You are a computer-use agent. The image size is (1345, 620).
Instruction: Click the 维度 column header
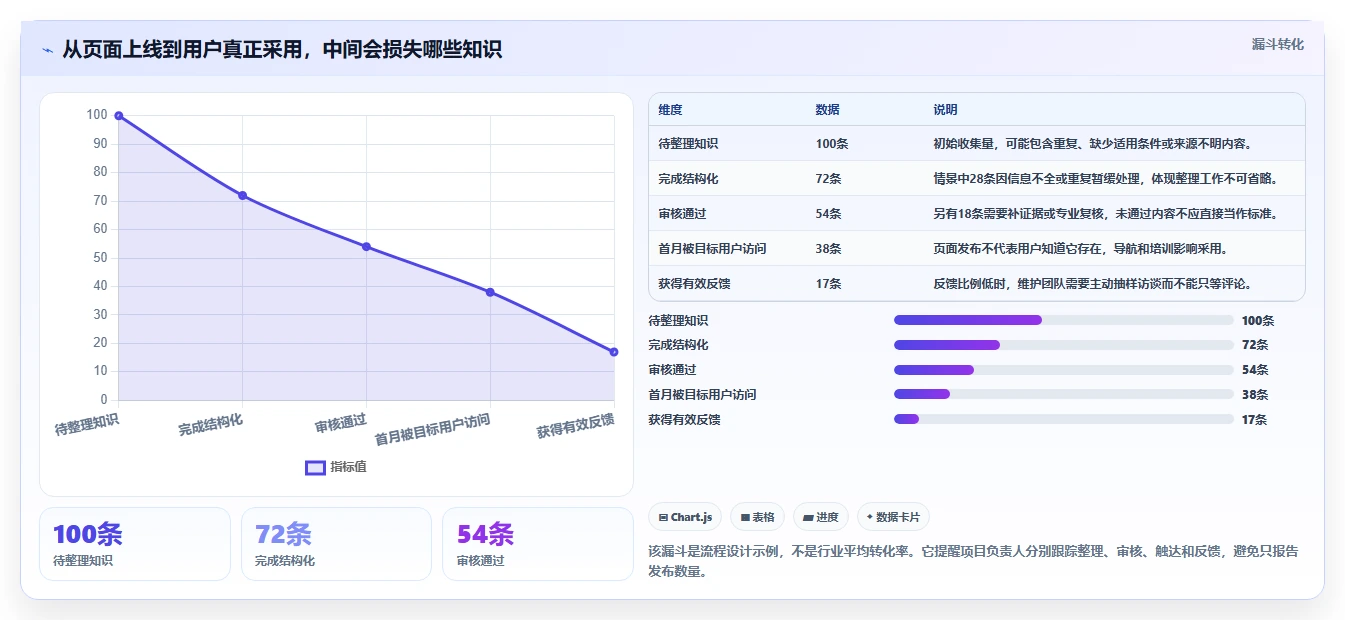(670, 109)
